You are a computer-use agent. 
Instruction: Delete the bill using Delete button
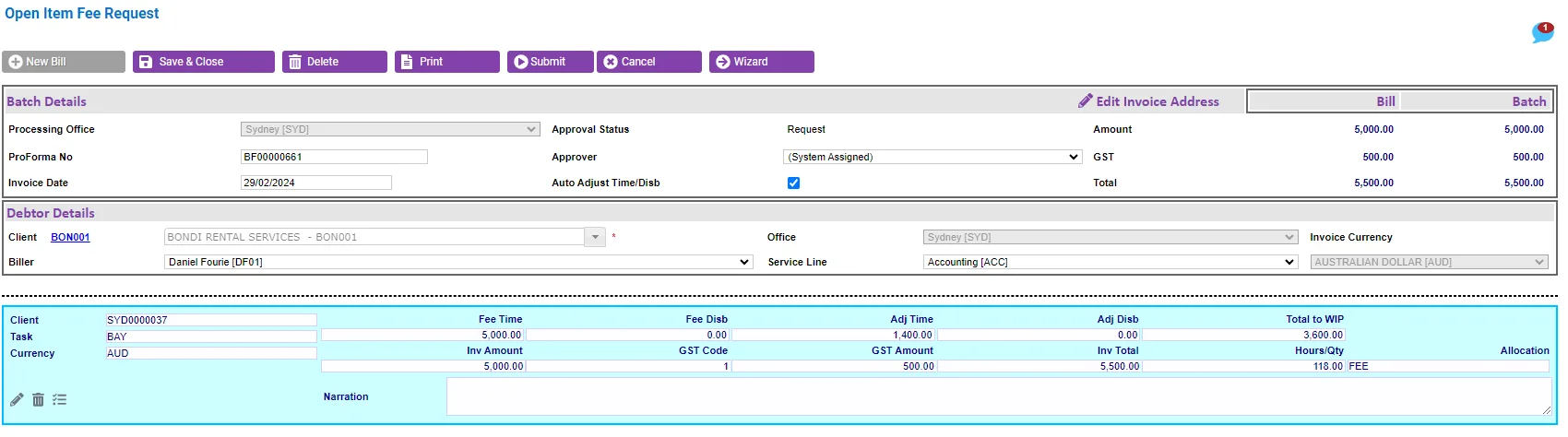335,62
